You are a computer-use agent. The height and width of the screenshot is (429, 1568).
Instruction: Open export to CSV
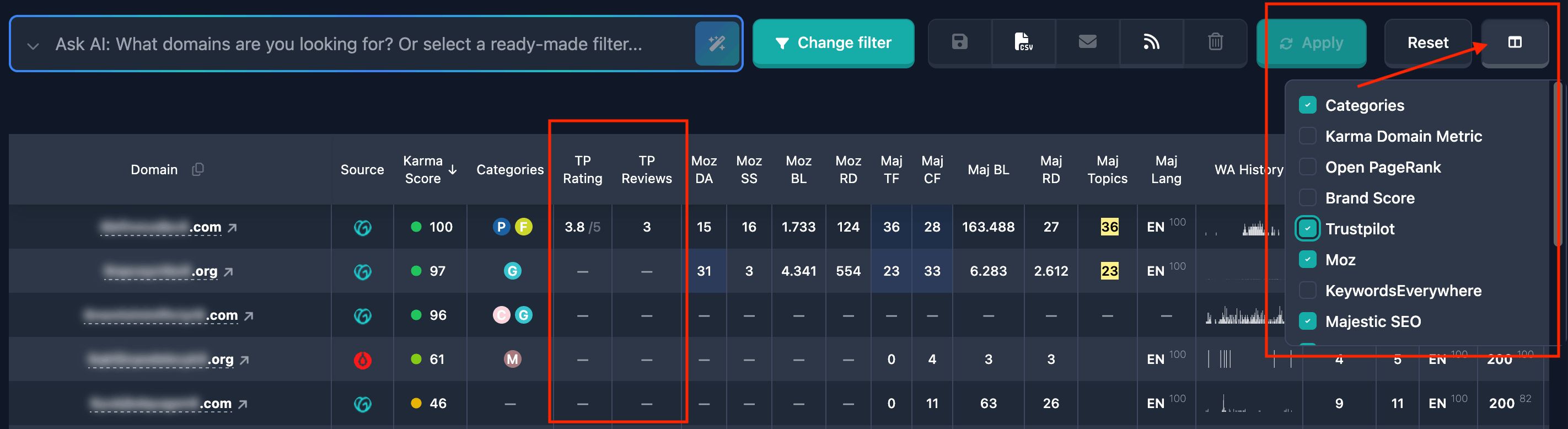(x=1023, y=42)
